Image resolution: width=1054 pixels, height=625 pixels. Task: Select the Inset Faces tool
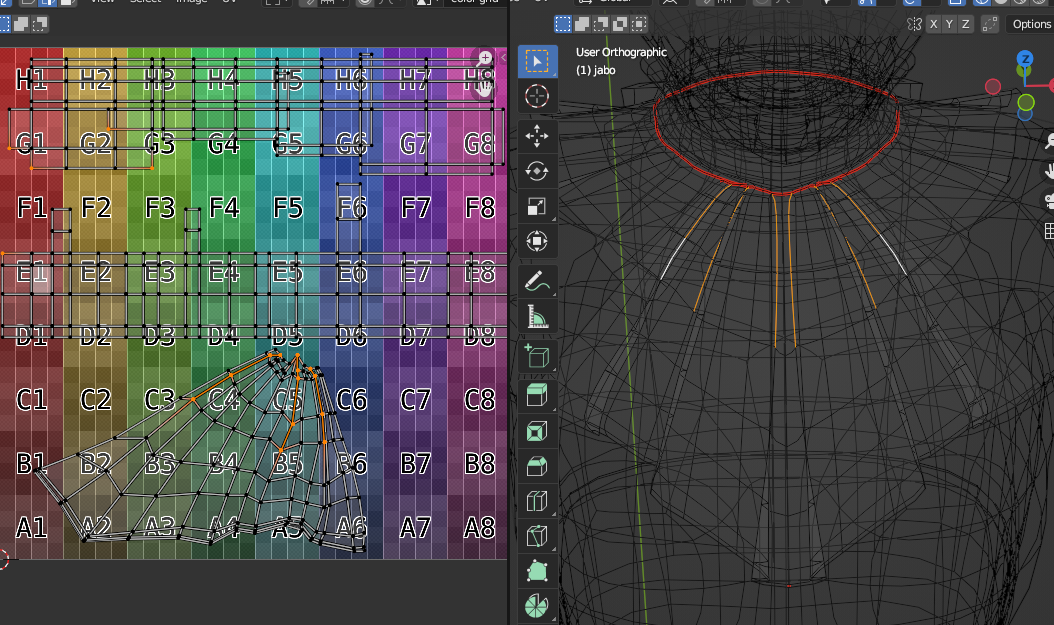(x=537, y=431)
